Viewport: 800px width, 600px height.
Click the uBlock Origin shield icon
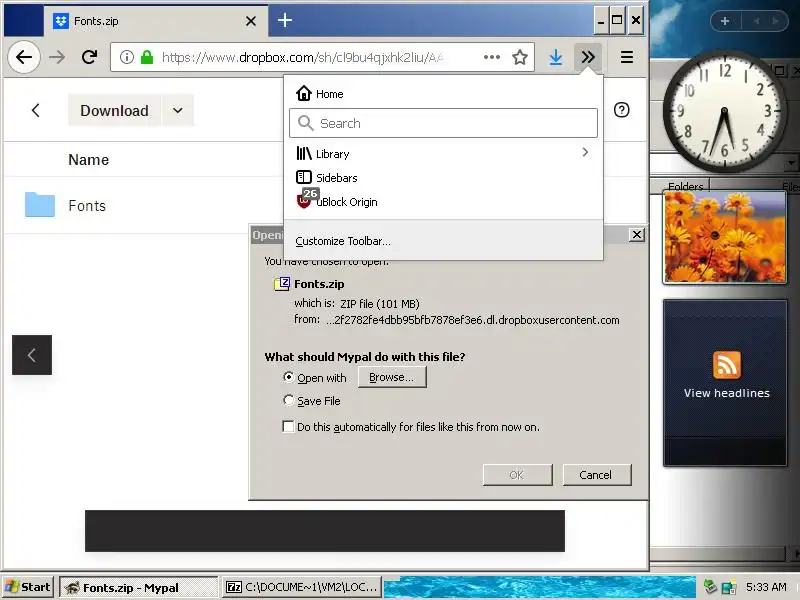(x=304, y=201)
